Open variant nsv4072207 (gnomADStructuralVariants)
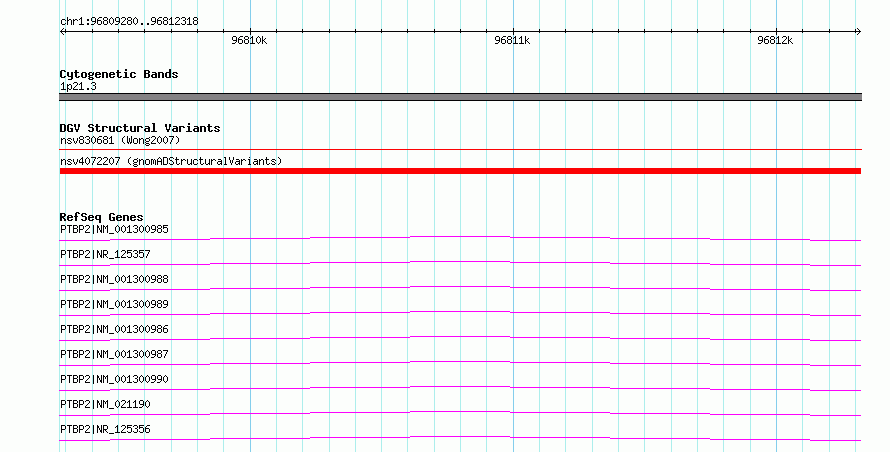Viewport: 890px width, 452px height. (x=171, y=161)
